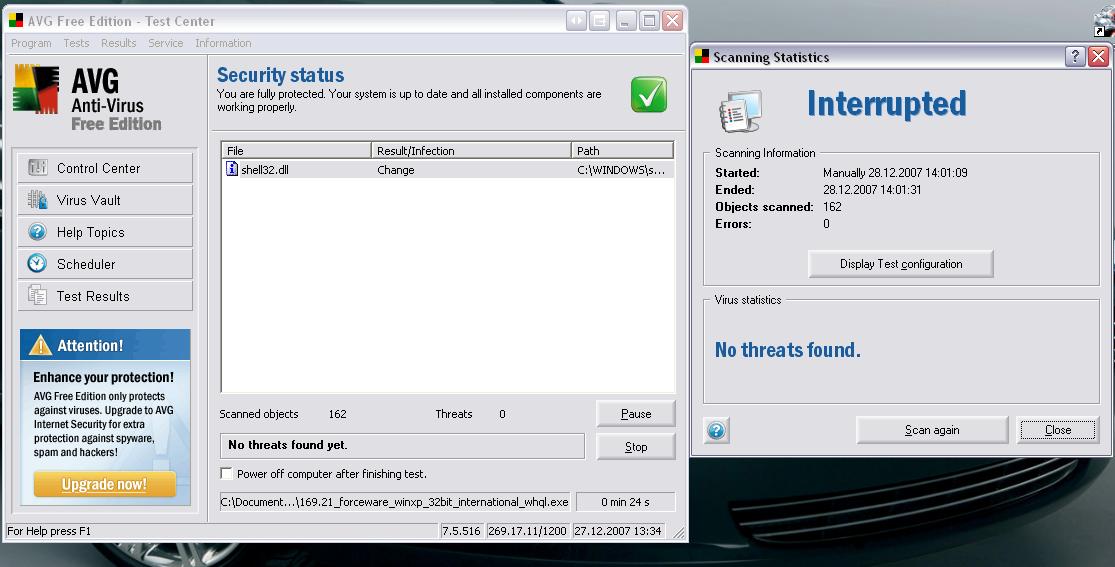This screenshot has width=1115, height=567.
Task: Click Upgrade now! in the Attention box
Action: [x=105, y=484]
